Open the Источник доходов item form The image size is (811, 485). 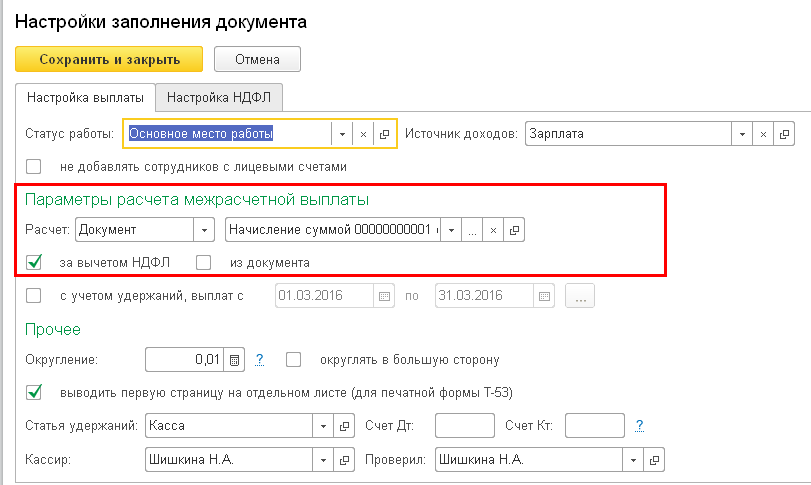click(x=785, y=134)
